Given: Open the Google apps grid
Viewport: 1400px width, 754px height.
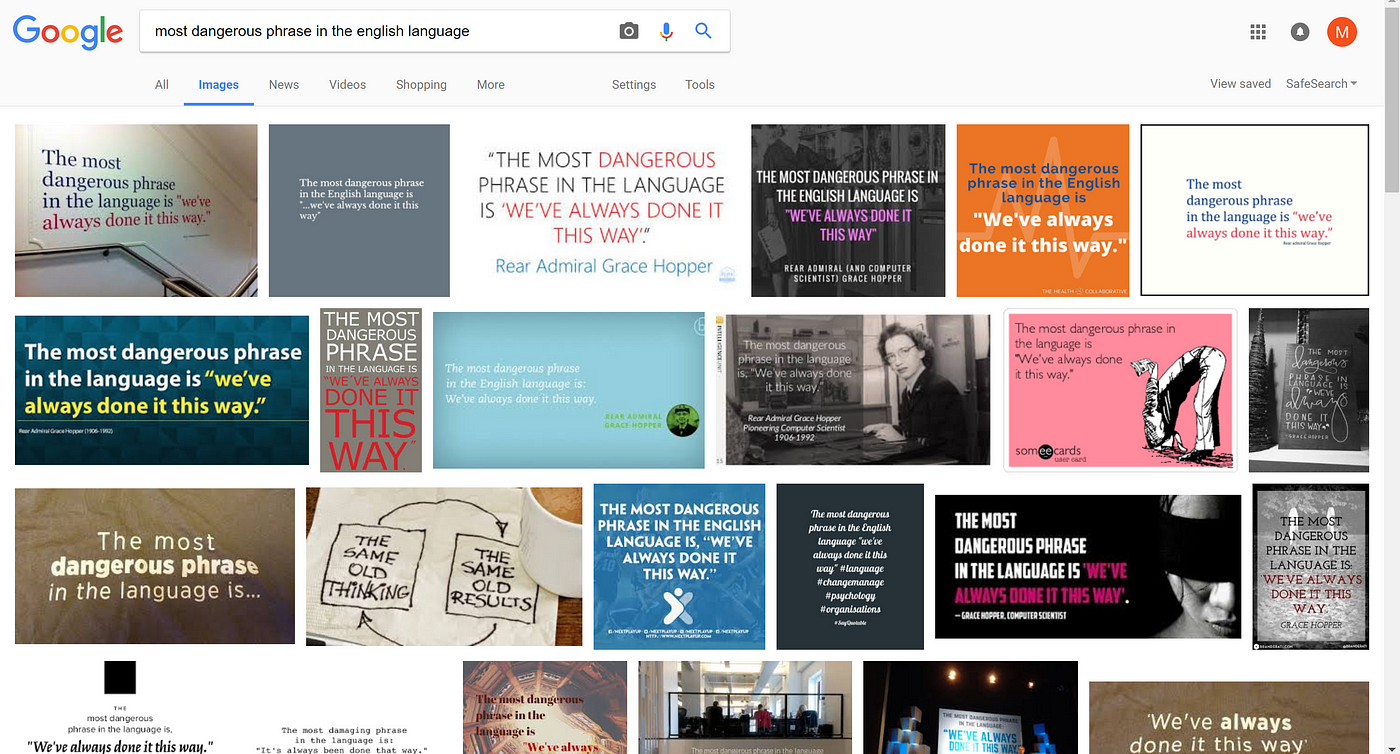Looking at the screenshot, I should click(1258, 32).
